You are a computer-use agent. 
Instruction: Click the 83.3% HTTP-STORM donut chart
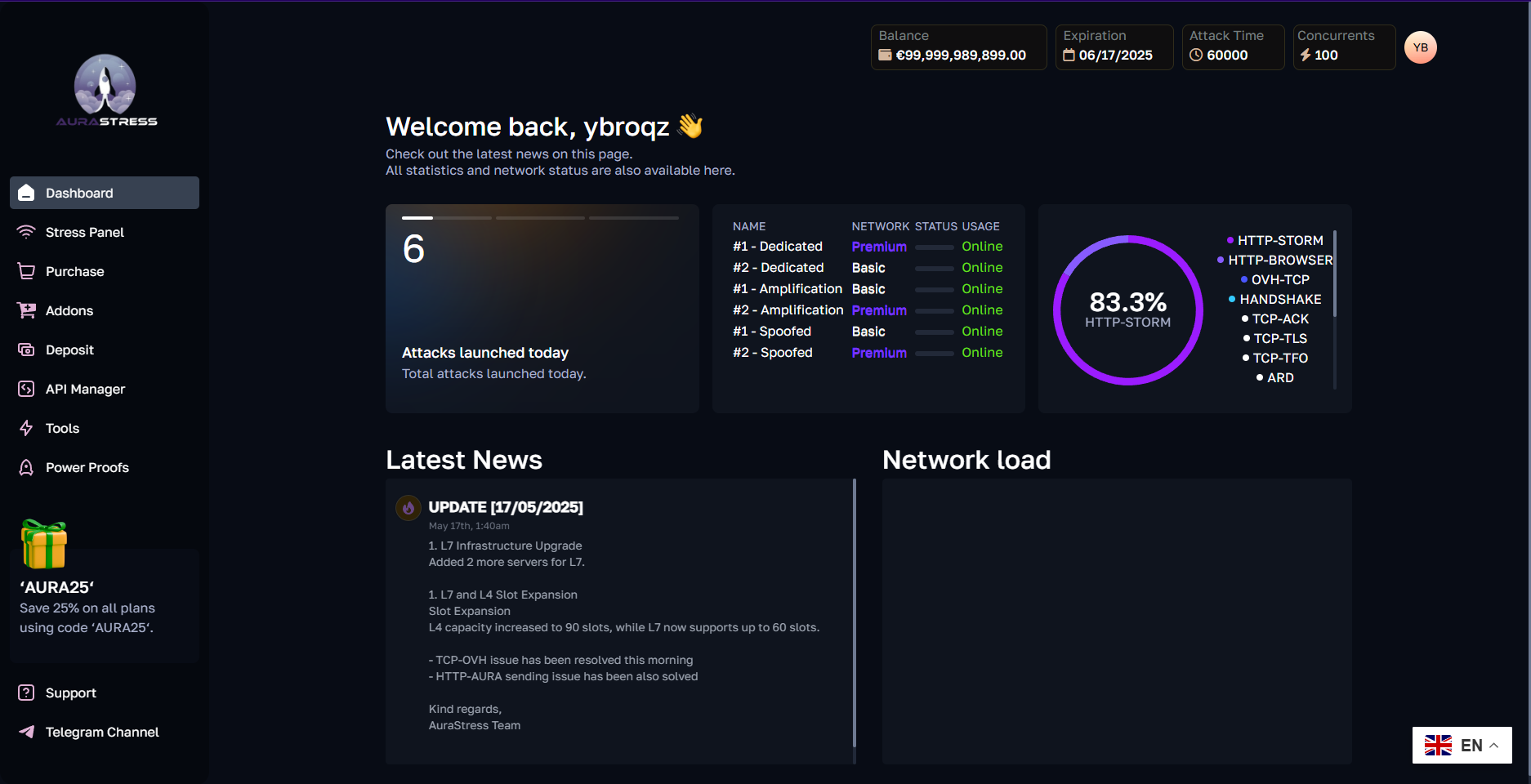tap(1128, 310)
